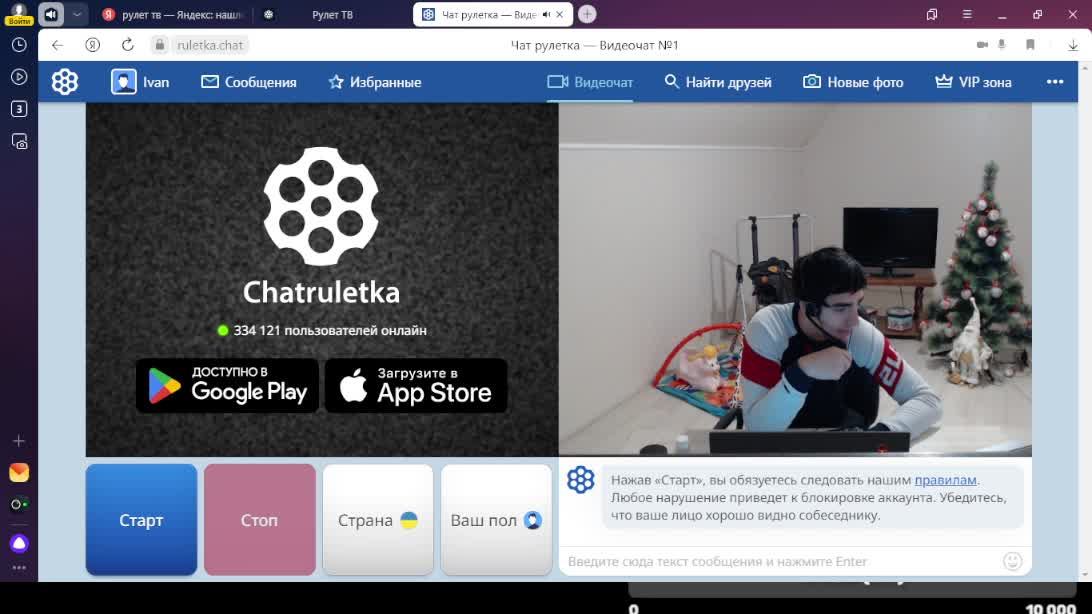This screenshot has height=614, width=1092.
Task: Open the sidebar three-dots more options
Action: point(19,568)
